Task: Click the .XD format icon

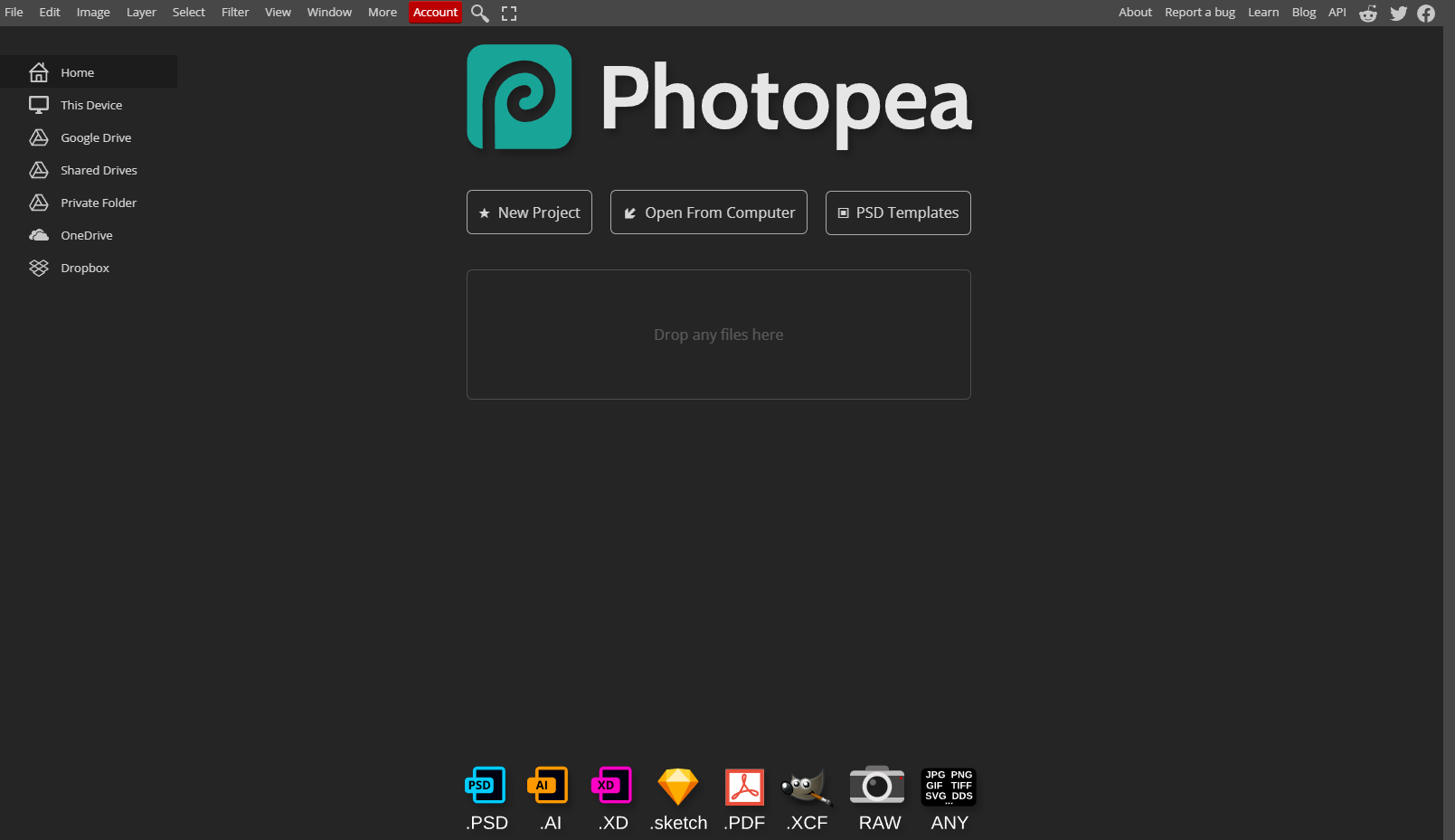Action: 611,785
